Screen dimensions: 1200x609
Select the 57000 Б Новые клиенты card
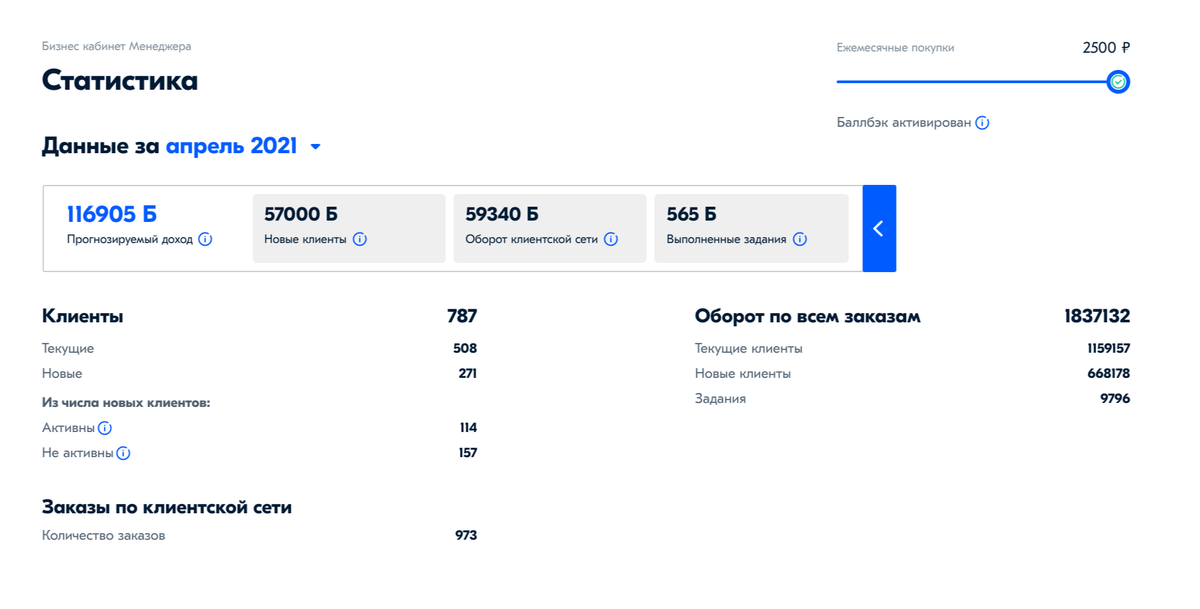349,228
